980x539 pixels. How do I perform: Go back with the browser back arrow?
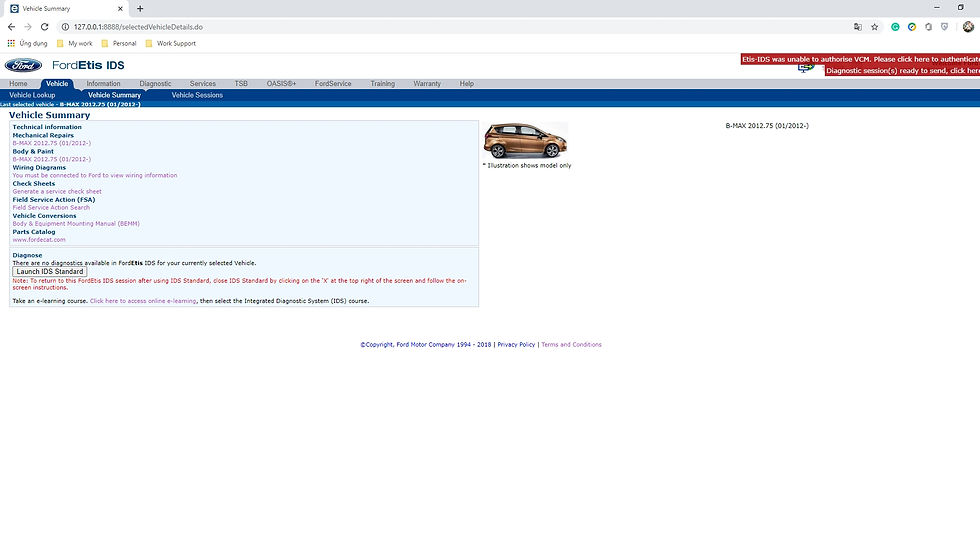click(x=11, y=27)
